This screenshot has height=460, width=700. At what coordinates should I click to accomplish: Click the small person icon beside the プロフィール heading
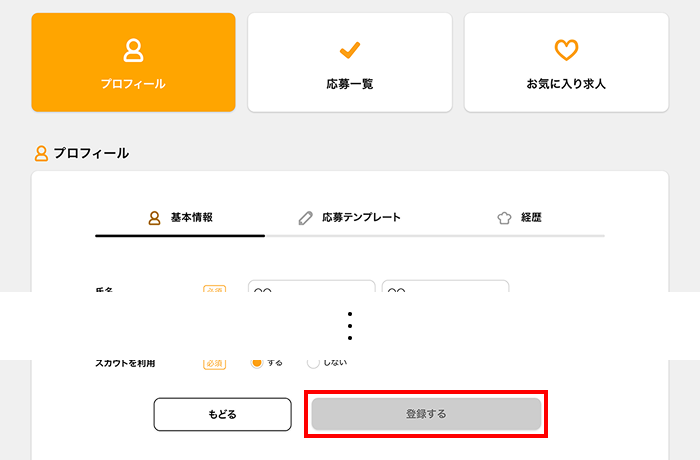click(41, 154)
